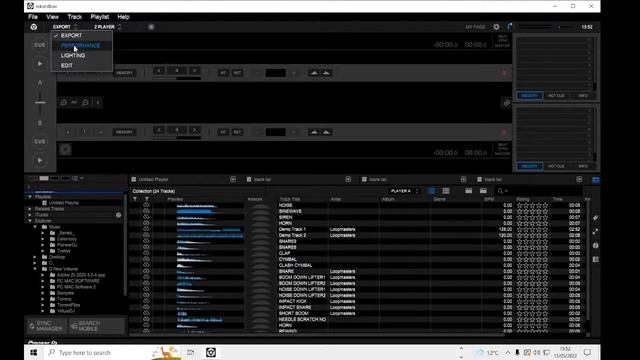Open info icon in right sidebar
This screenshot has height=360, width=640.
(596, 246)
